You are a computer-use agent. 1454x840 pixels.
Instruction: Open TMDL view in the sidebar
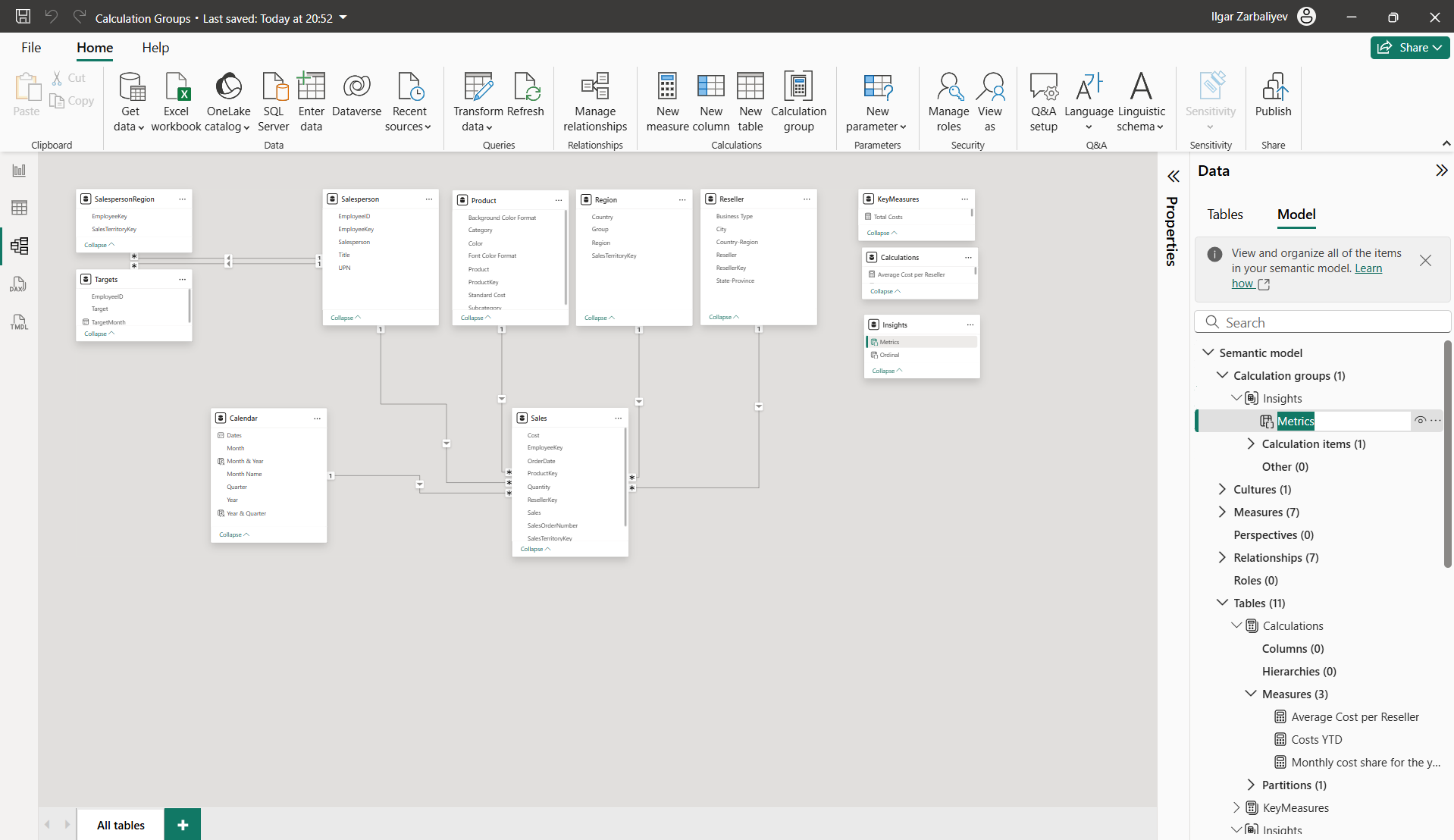(19, 322)
